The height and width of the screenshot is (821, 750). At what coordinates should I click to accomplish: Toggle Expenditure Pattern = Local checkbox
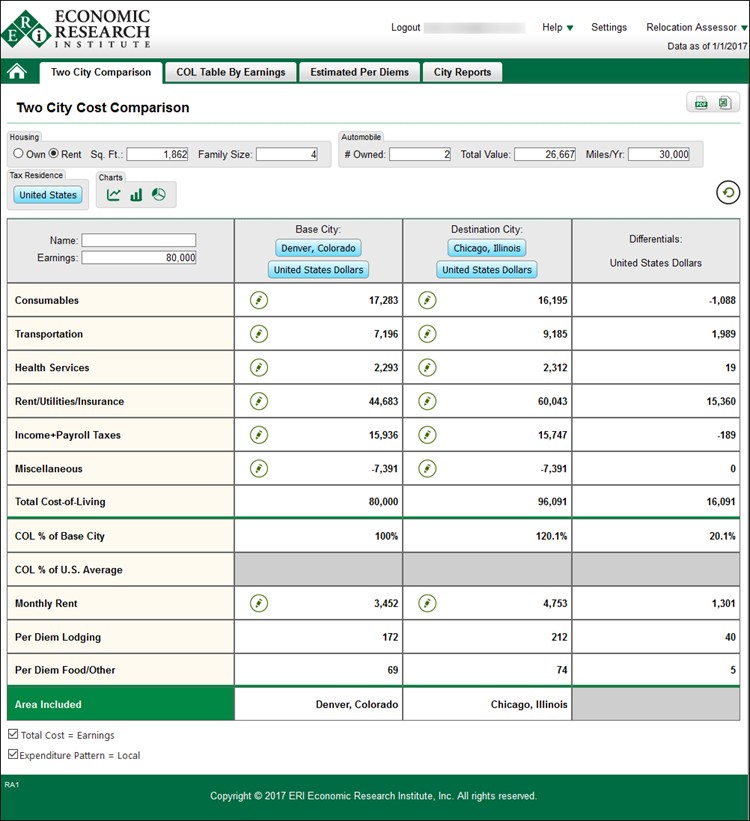[x=13, y=755]
